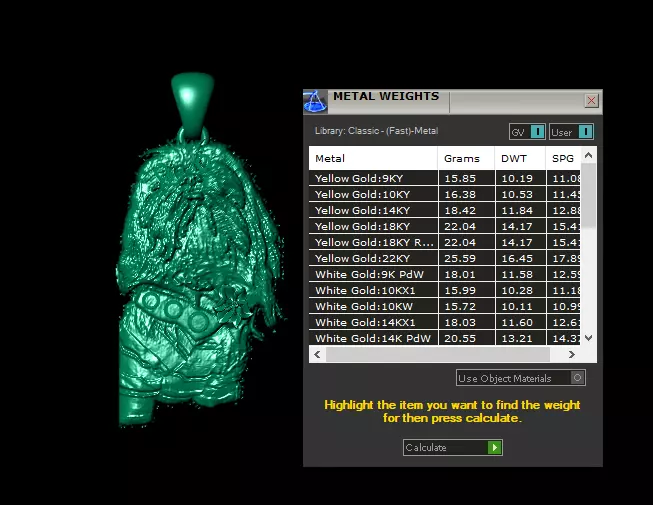
Task: Select the Yellow Gold:18KY R... row
Action: pos(444,242)
